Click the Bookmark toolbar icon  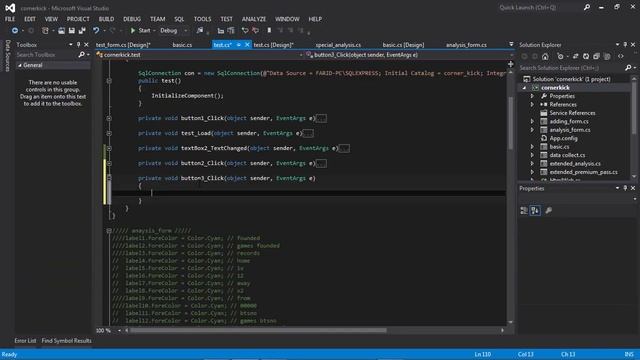pos(269,31)
